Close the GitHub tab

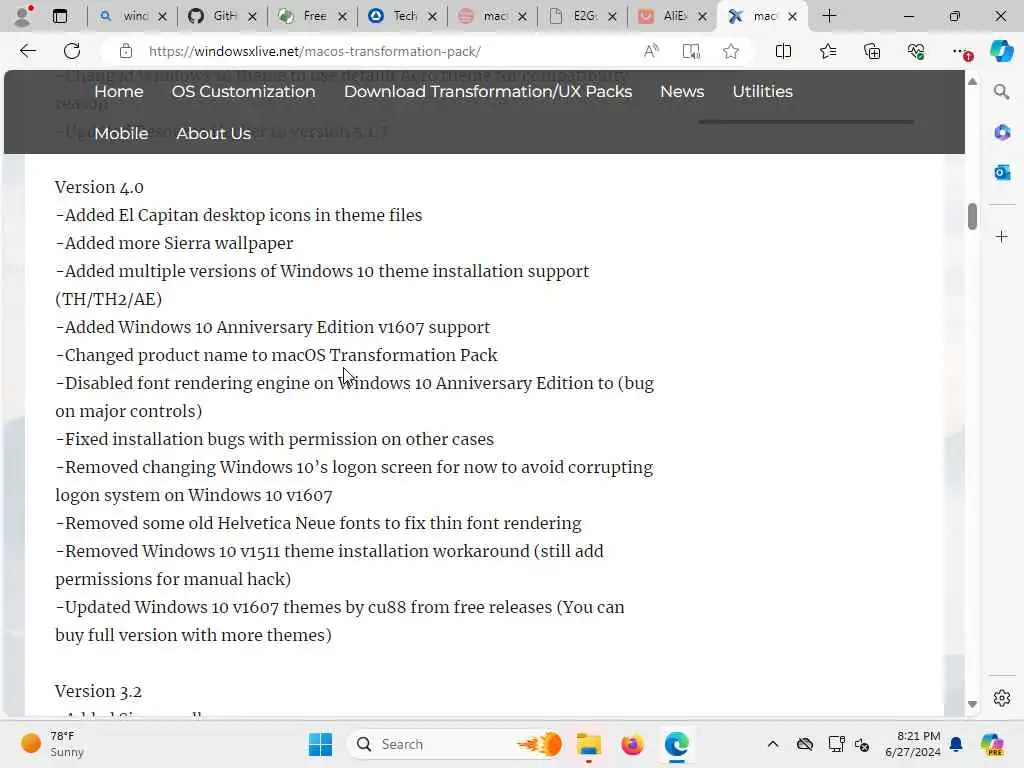[x=252, y=16]
